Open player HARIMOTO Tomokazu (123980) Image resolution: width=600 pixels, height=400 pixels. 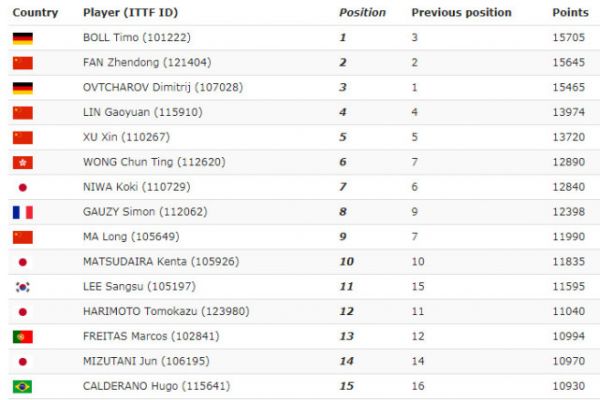click(x=166, y=311)
